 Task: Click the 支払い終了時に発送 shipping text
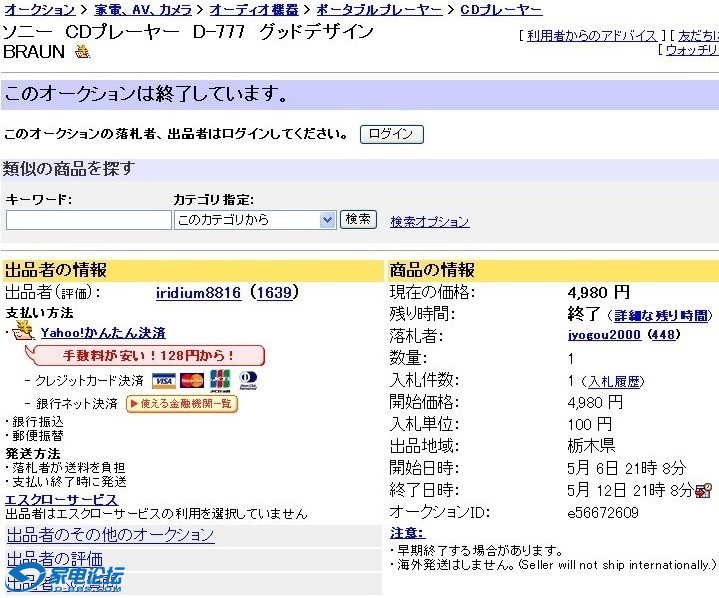pos(69,482)
